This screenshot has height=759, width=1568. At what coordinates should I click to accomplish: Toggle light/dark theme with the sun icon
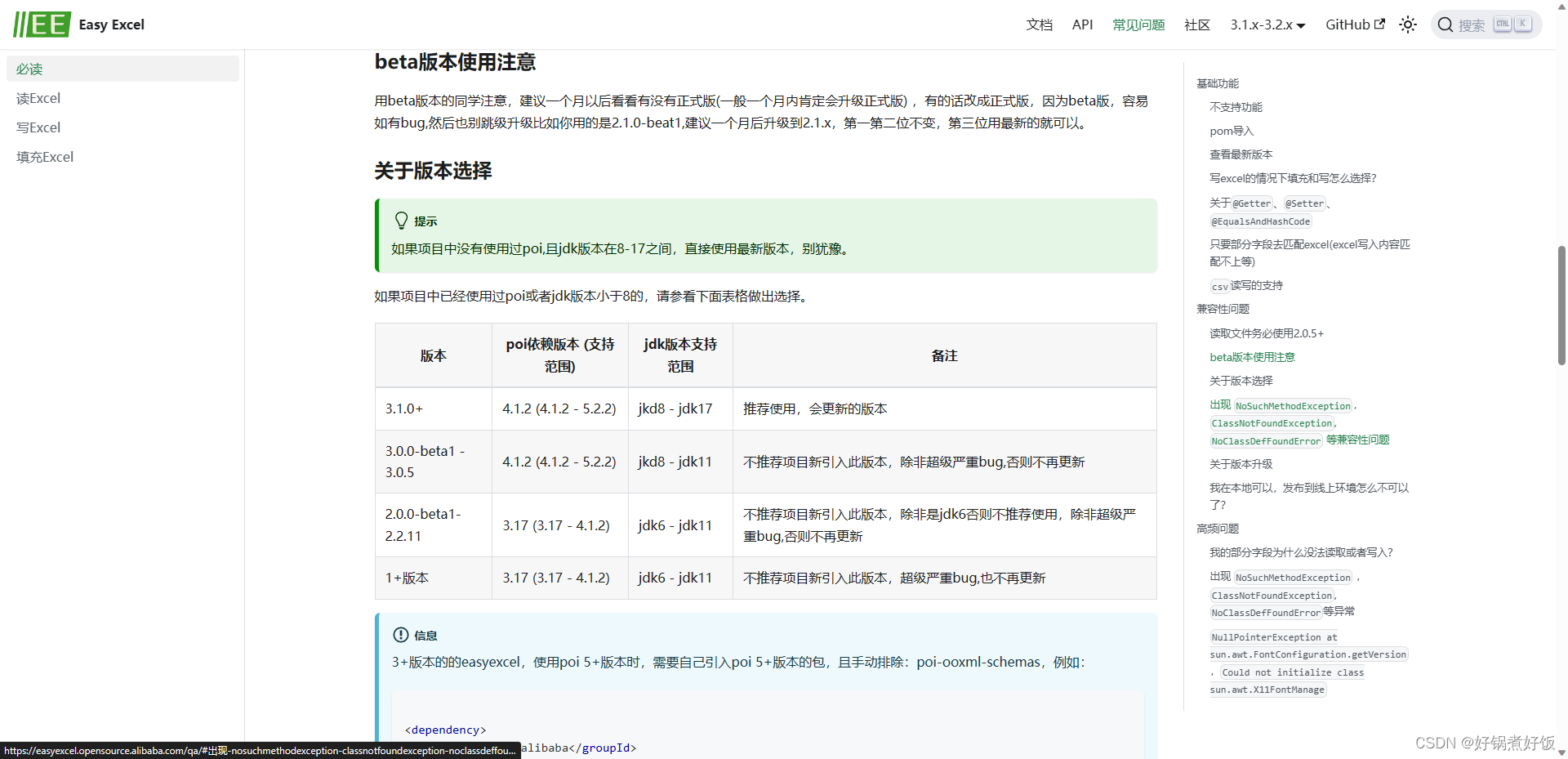pyautogui.click(x=1407, y=25)
